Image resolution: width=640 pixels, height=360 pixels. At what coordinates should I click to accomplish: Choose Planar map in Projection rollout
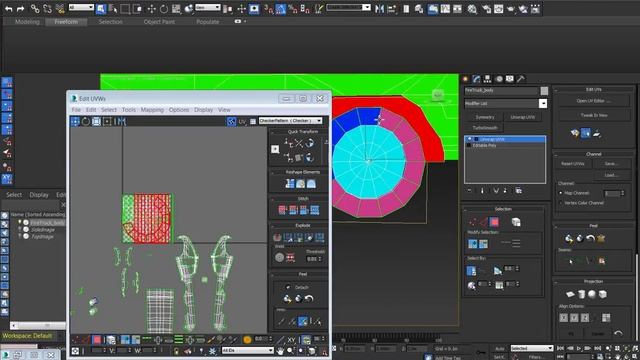(x=570, y=294)
